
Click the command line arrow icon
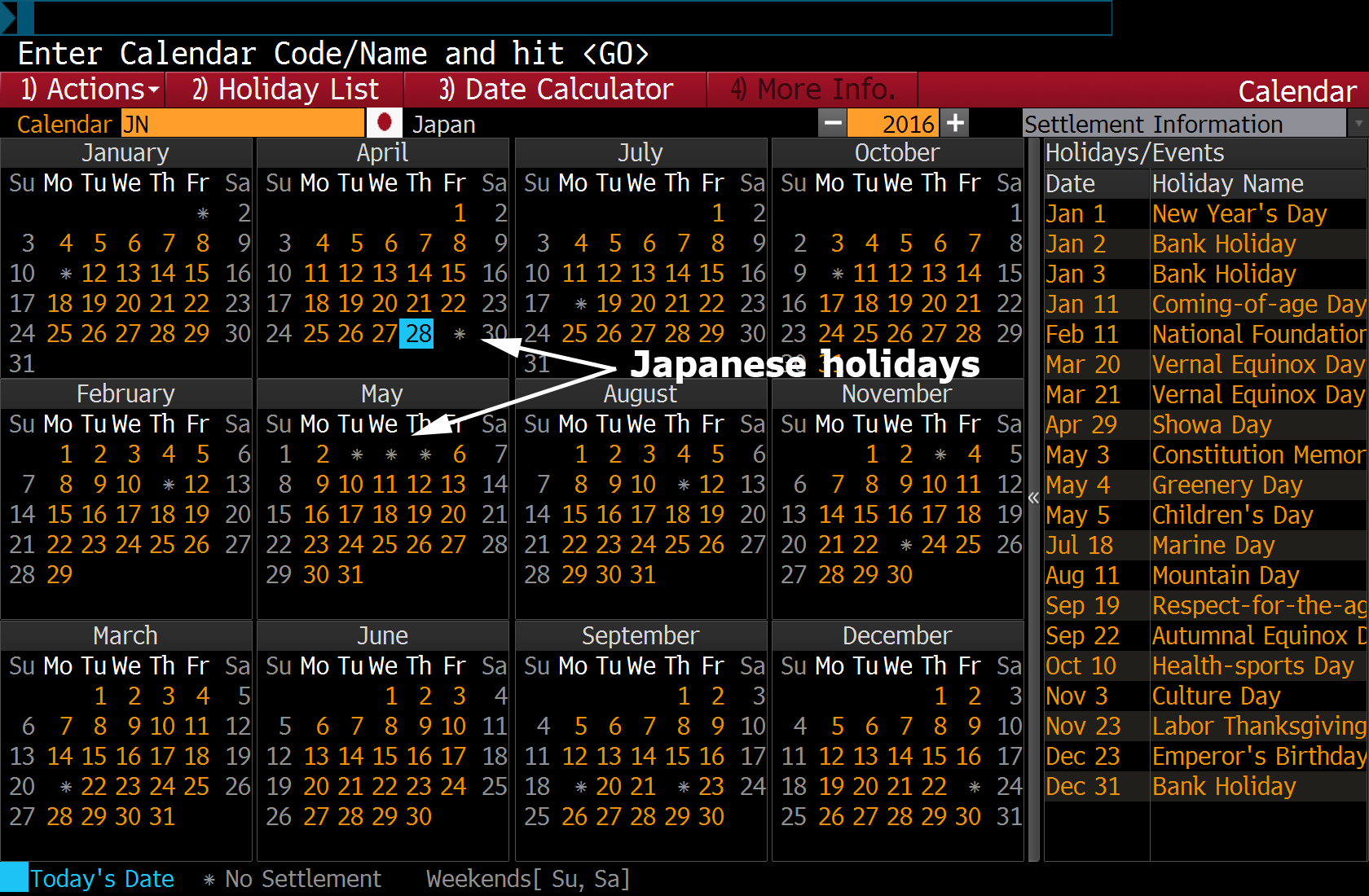pyautogui.click(x=9, y=17)
